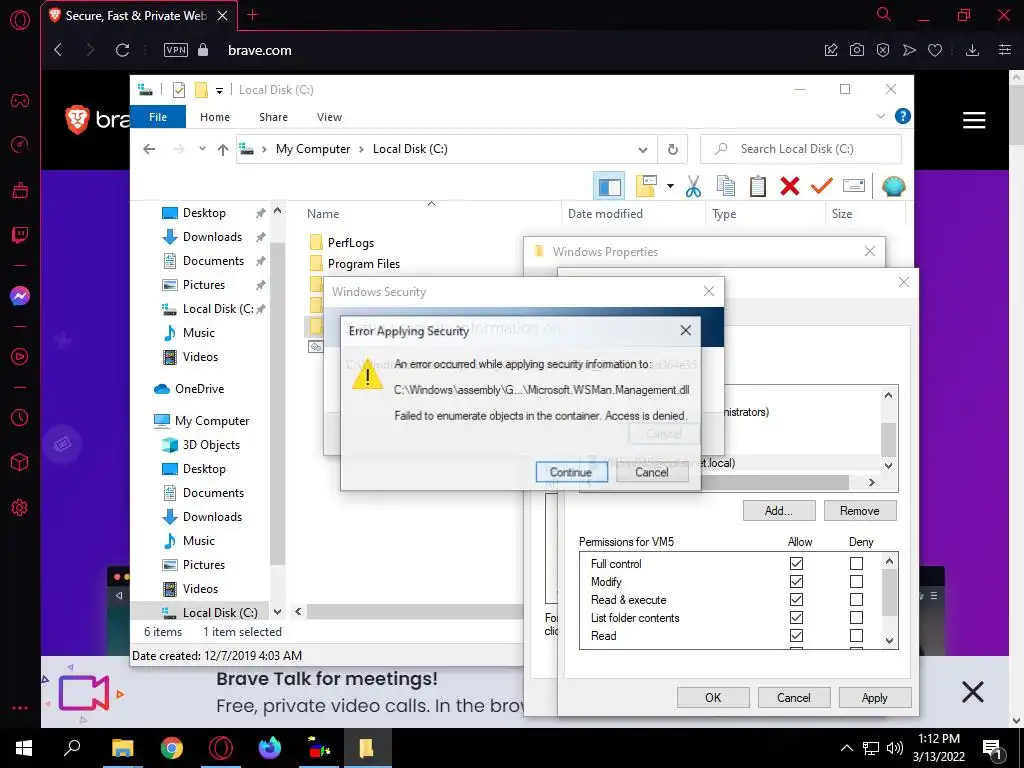
Task: Click Continue in Error Applying Security dialog
Action: tap(571, 472)
